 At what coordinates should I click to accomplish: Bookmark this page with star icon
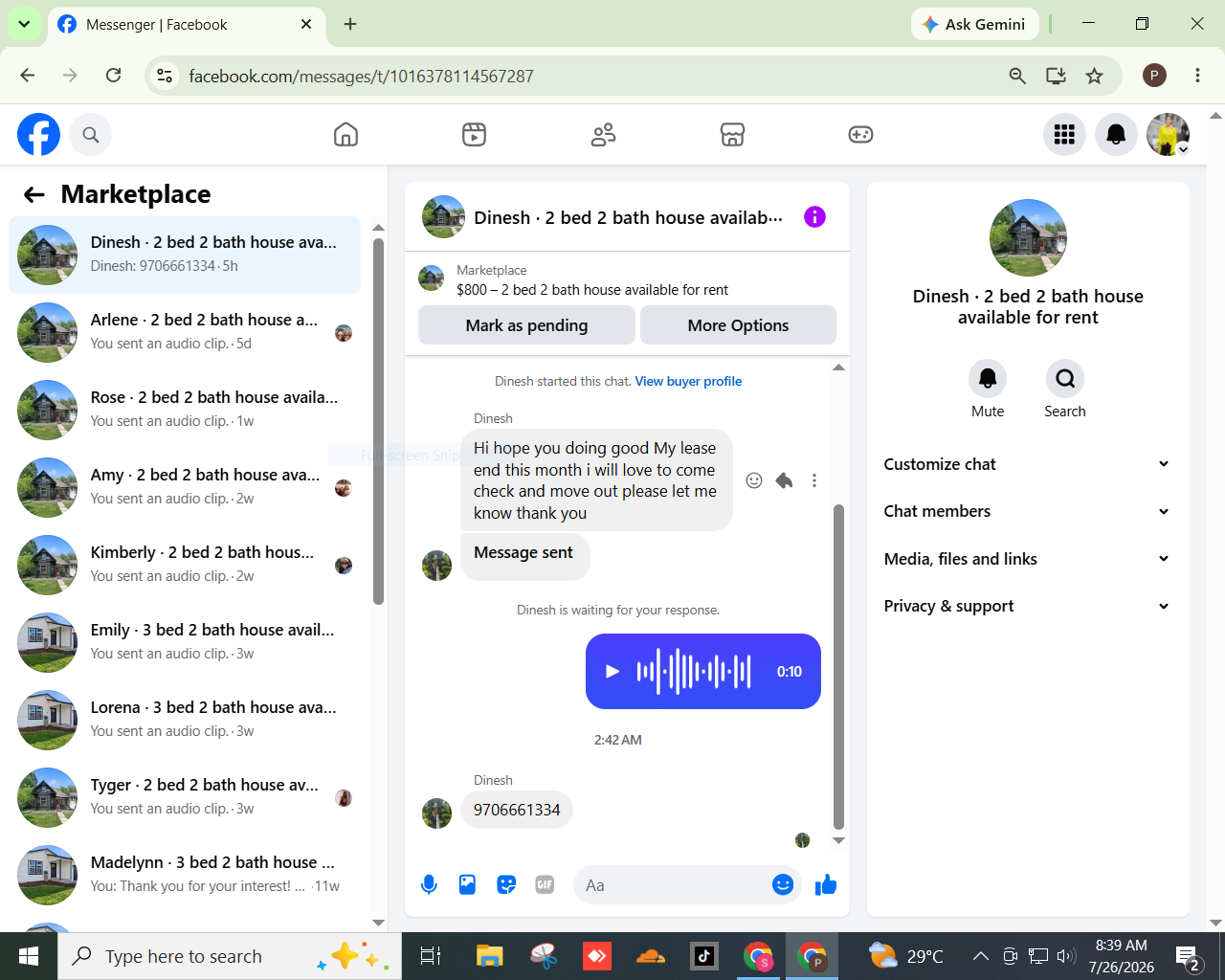point(1094,76)
